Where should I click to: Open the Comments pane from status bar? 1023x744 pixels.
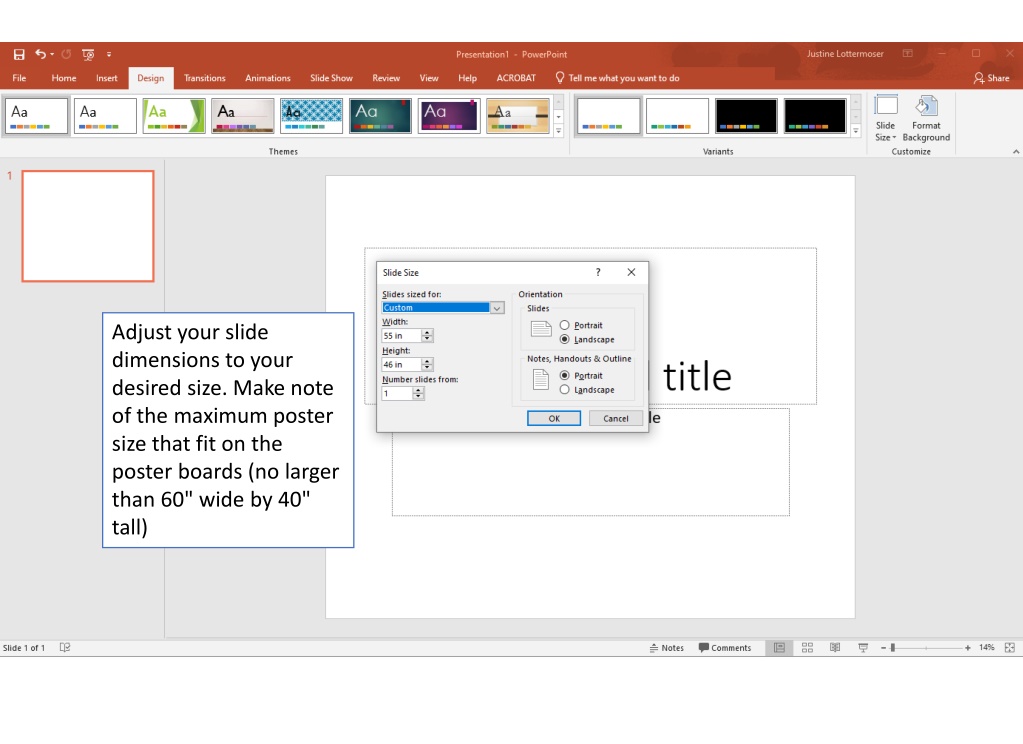725,647
